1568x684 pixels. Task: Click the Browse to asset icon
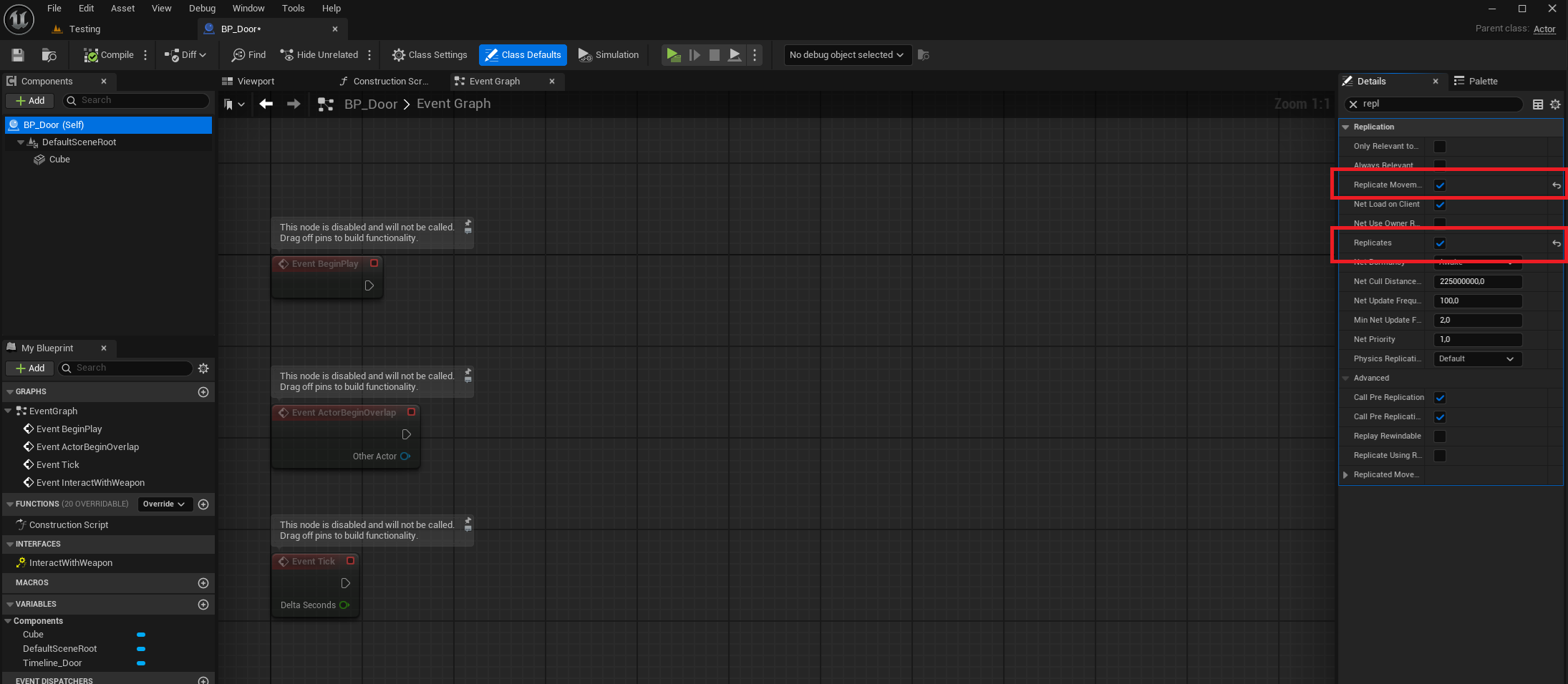point(49,55)
